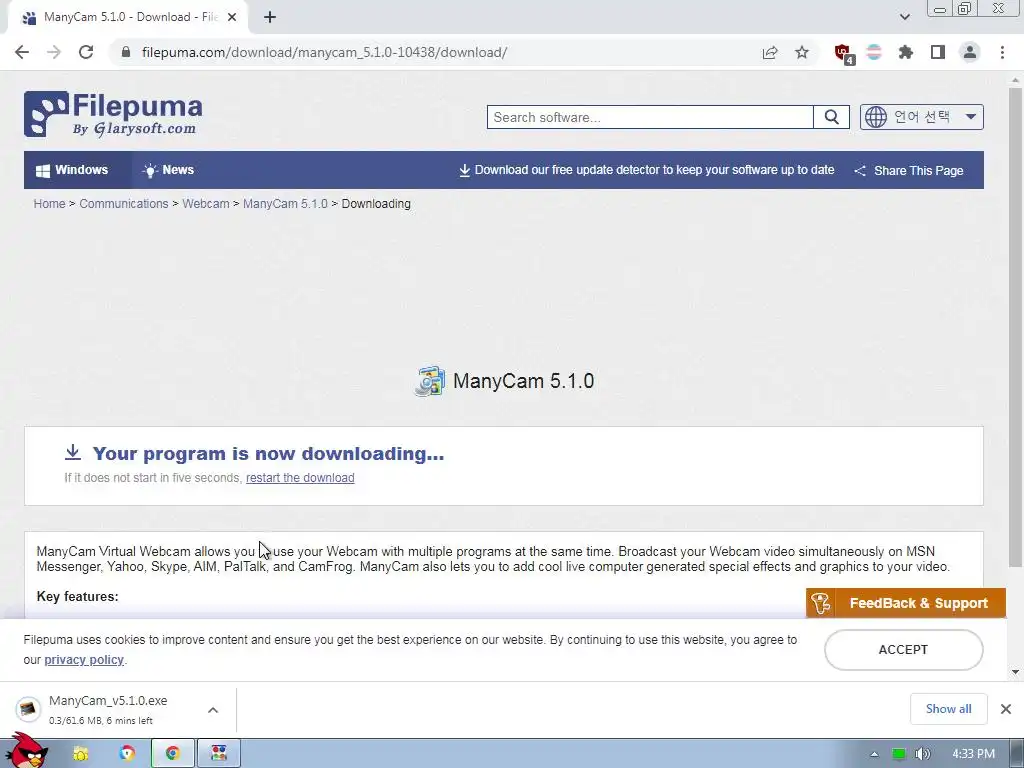Open FeedBack & Support button

(906, 603)
